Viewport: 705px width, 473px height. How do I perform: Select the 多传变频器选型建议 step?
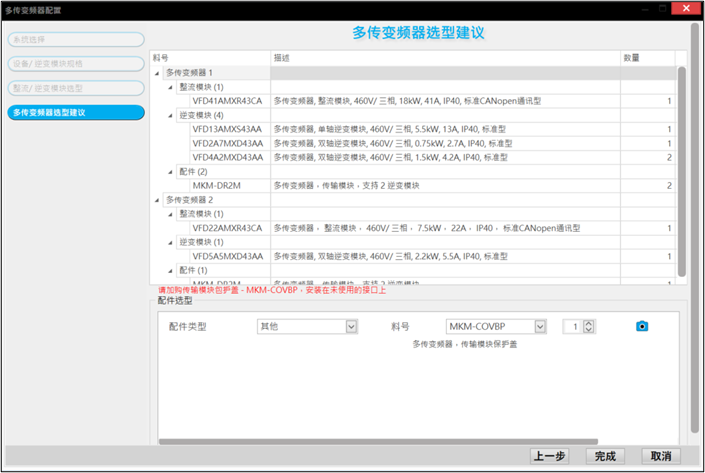(76, 112)
